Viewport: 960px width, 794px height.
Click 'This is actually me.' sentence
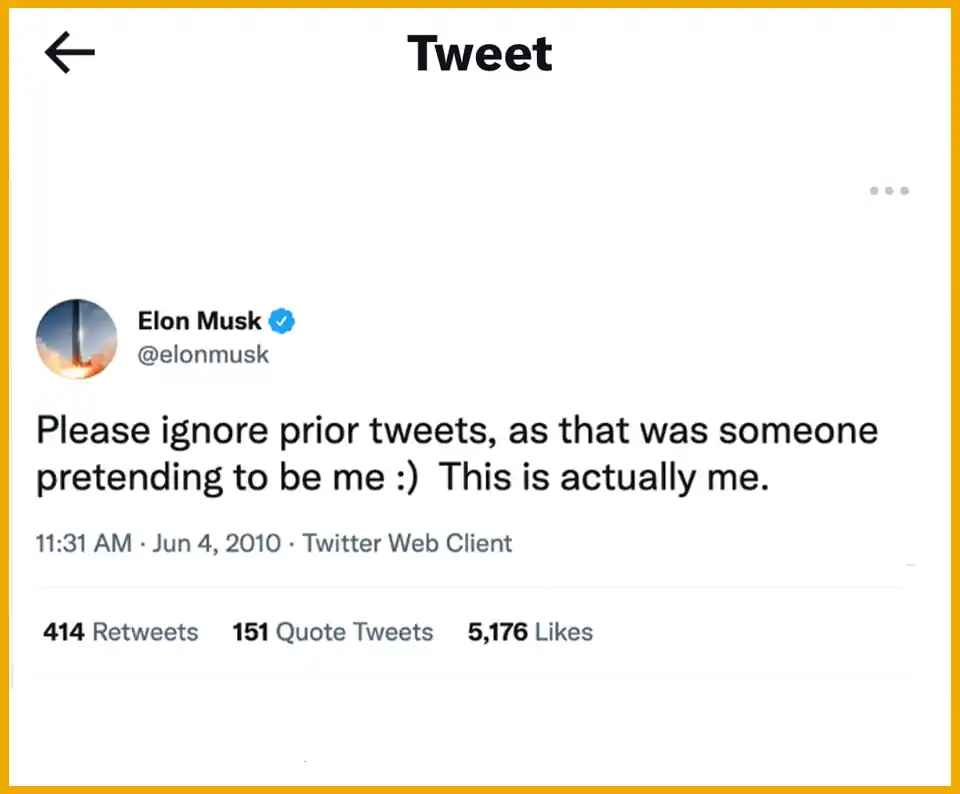(x=604, y=478)
